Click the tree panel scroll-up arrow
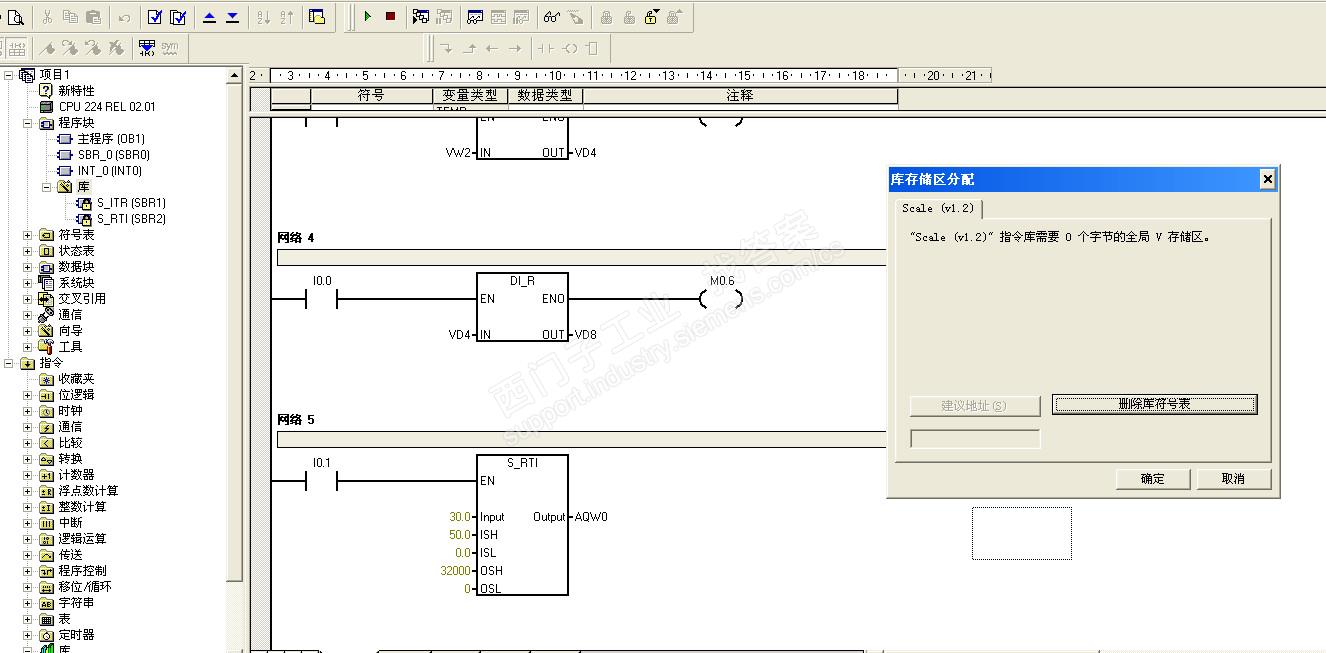Screen dimensions: 1326x653 pyautogui.click(x=235, y=76)
